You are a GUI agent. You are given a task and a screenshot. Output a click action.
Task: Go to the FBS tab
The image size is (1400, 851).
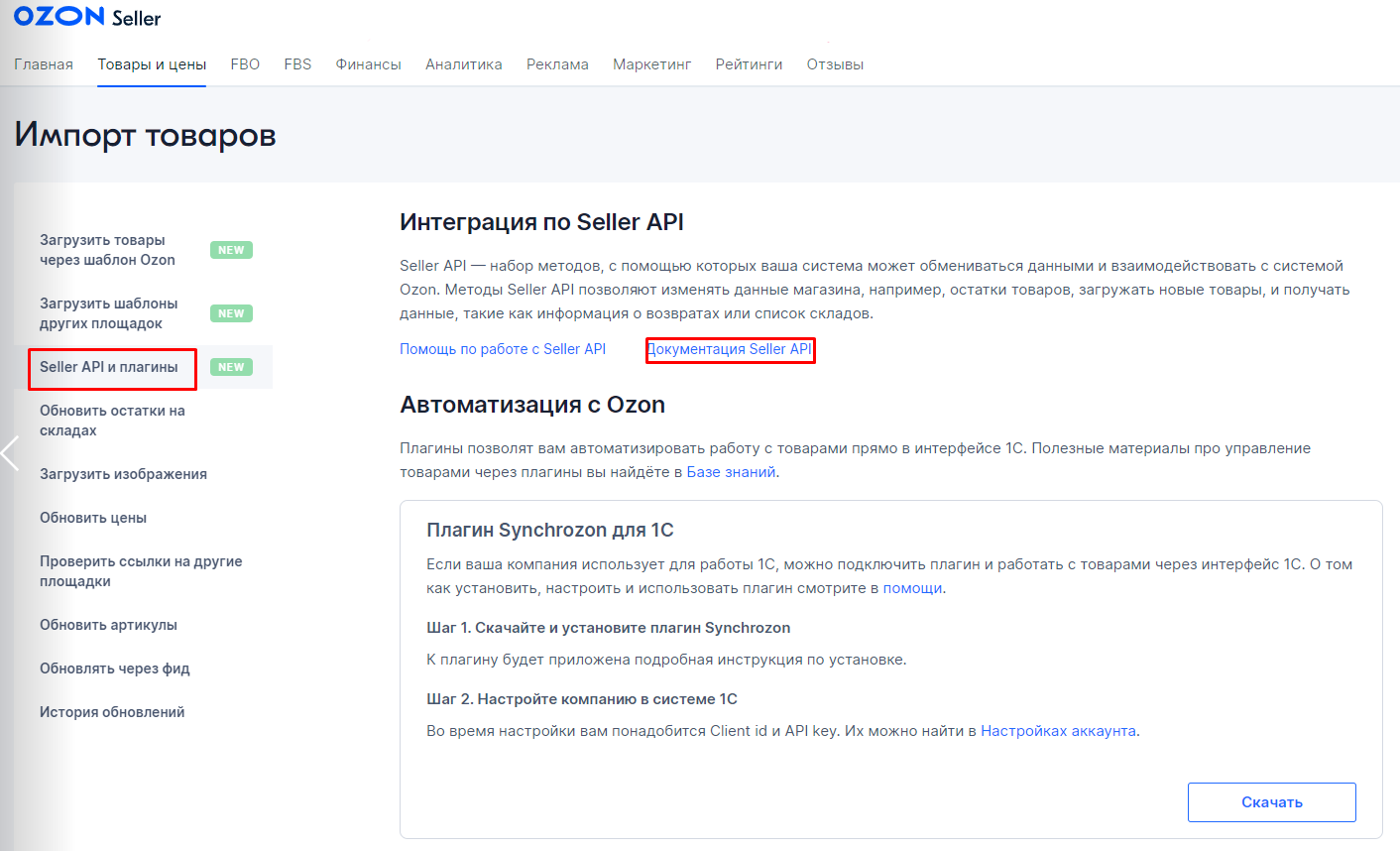click(297, 64)
